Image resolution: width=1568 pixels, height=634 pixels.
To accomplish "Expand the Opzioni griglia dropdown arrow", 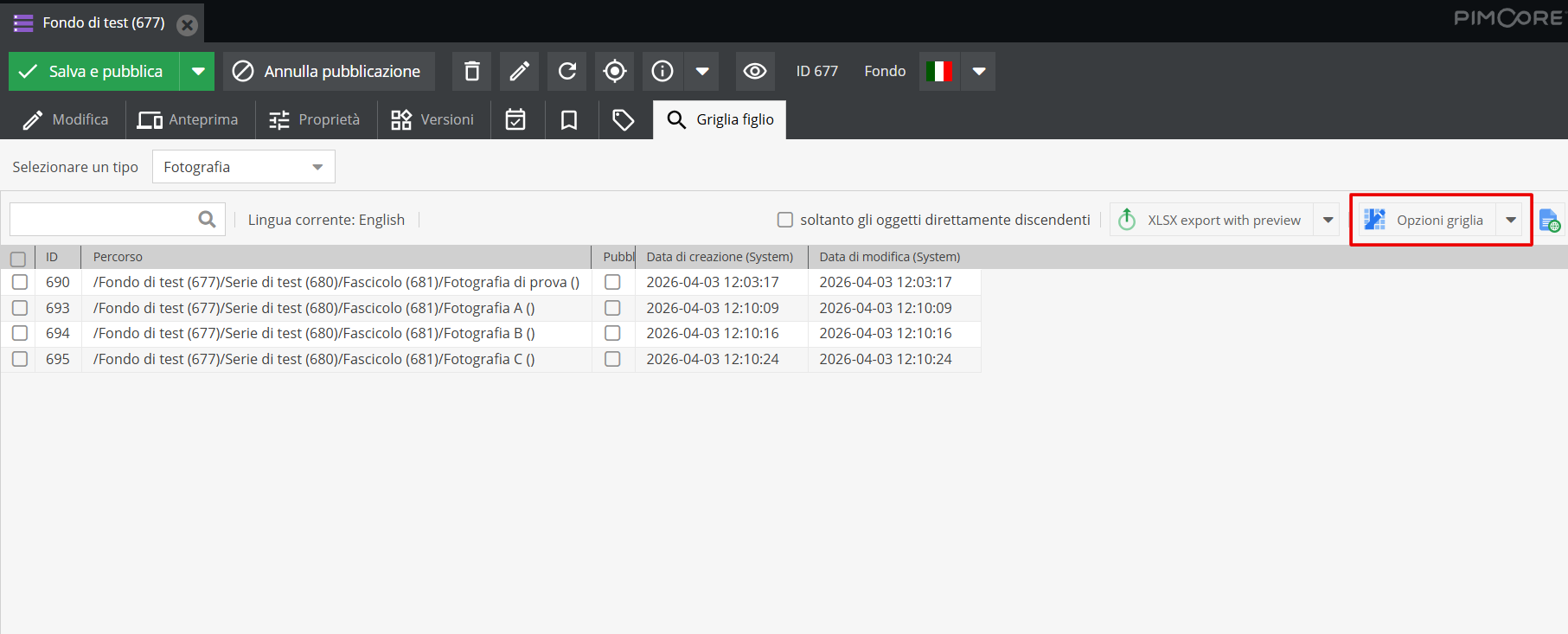I will click(x=1511, y=220).
